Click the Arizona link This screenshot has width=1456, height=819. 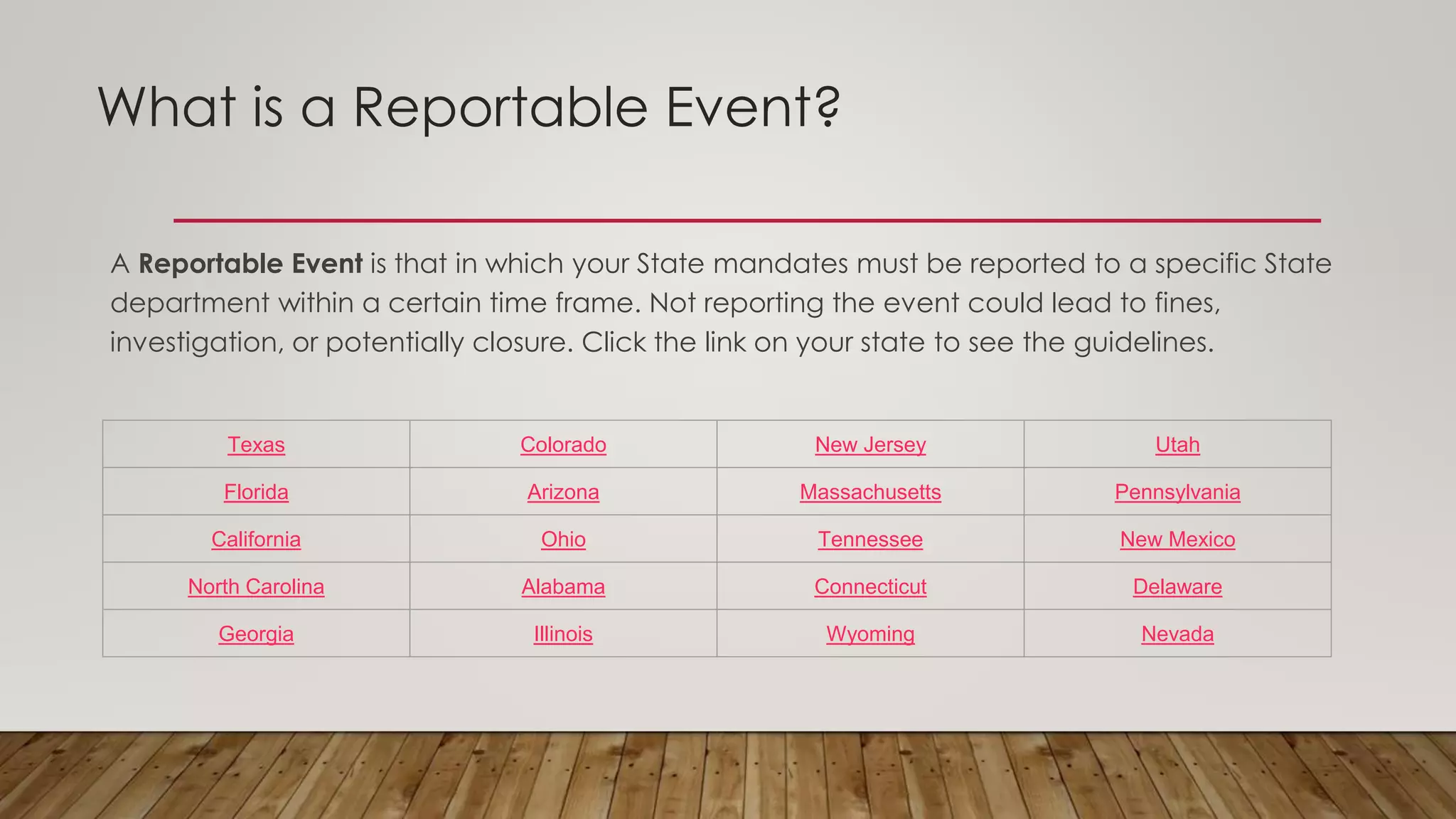563,492
